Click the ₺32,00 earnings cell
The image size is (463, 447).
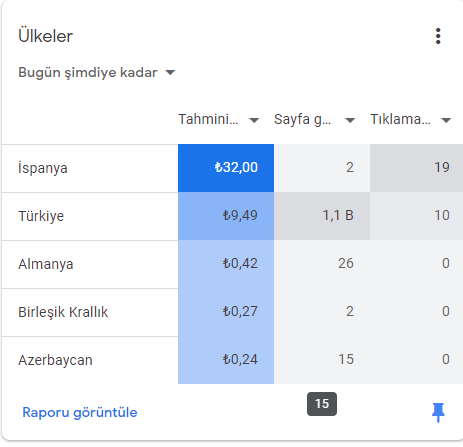(x=226, y=168)
